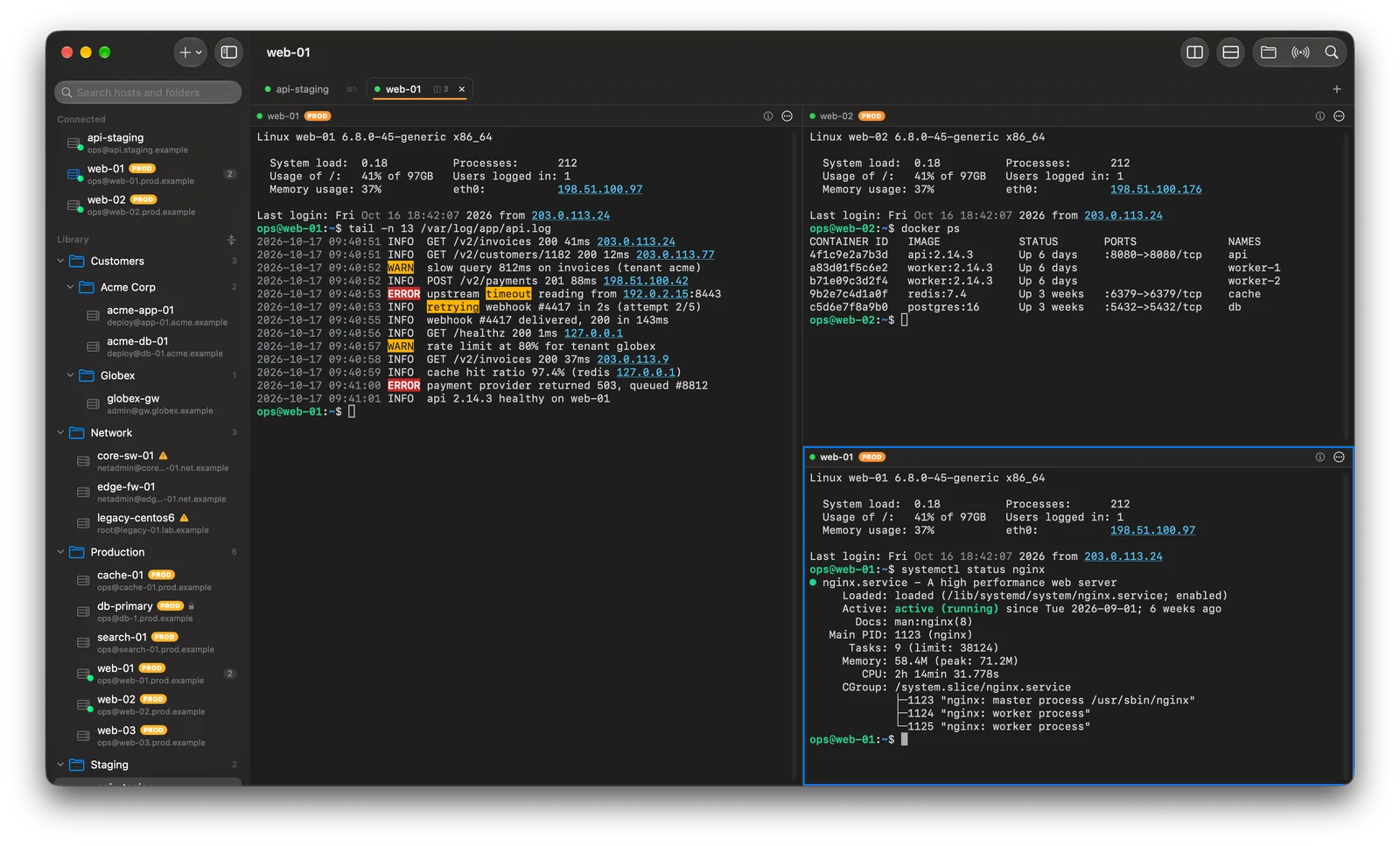
Task: Open the new connection plus dropdown
Action: (x=191, y=52)
